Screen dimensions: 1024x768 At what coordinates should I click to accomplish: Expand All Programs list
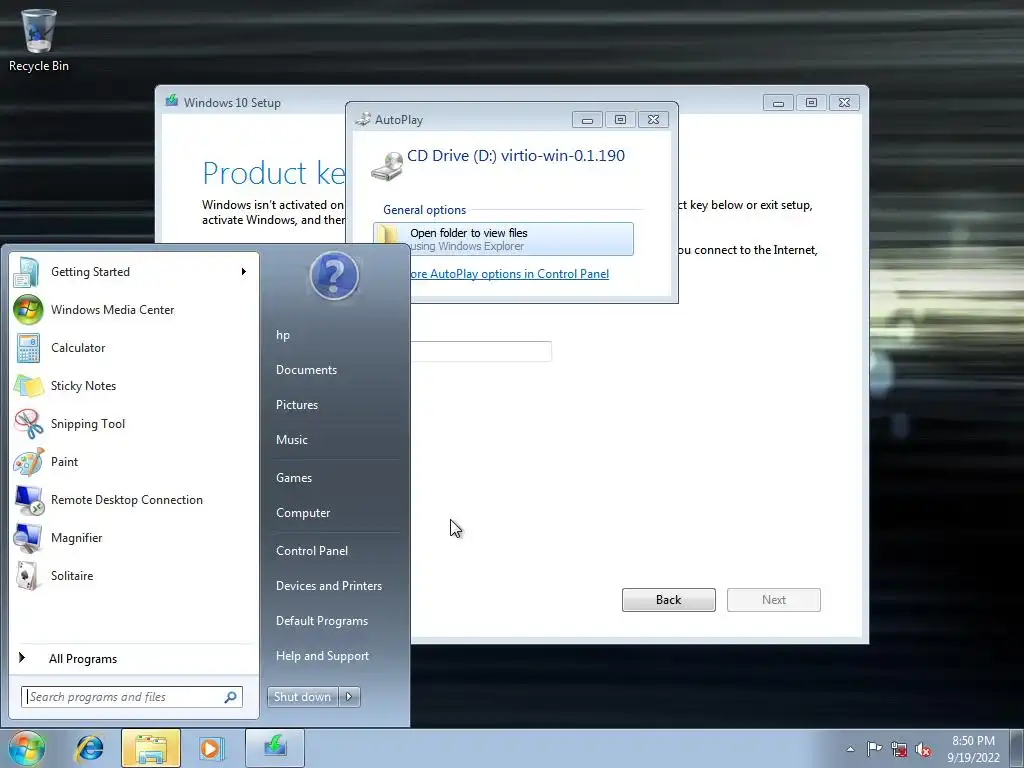tap(82, 659)
